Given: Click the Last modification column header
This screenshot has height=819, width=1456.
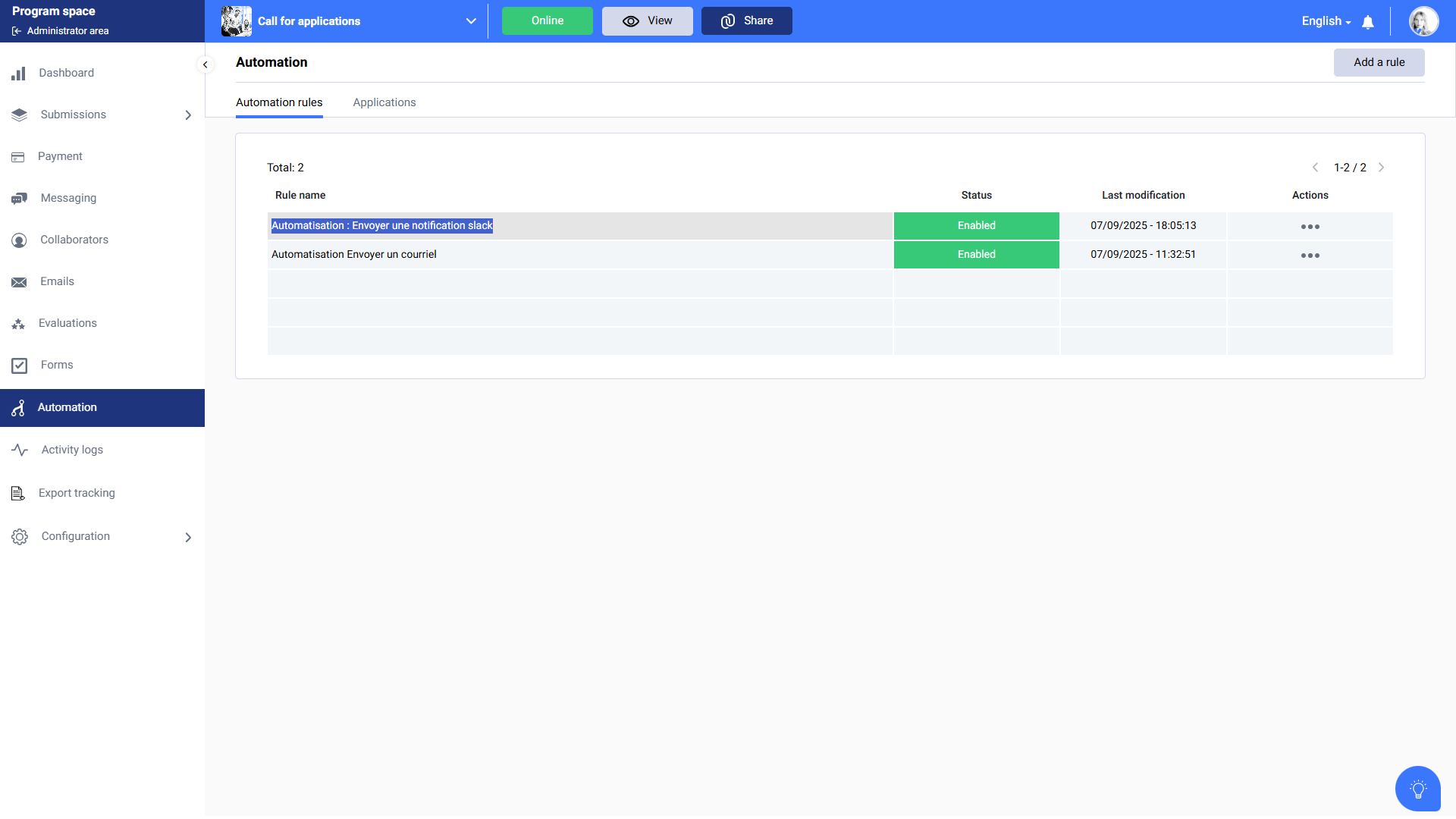Looking at the screenshot, I should [x=1143, y=196].
